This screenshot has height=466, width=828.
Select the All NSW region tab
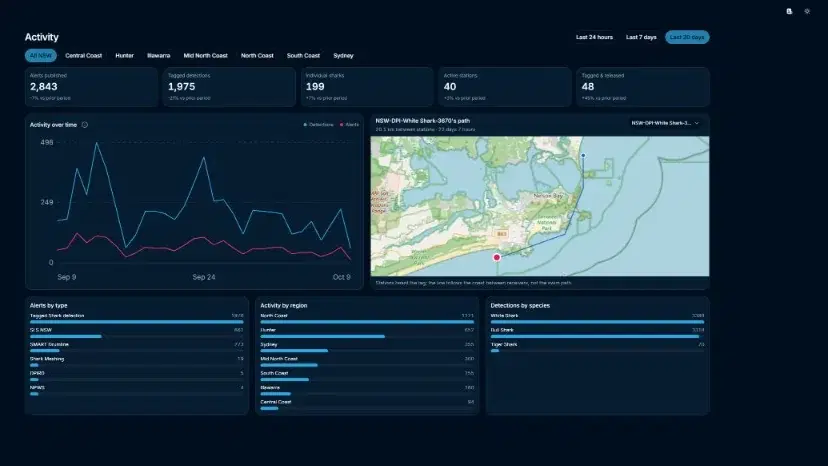pos(41,55)
